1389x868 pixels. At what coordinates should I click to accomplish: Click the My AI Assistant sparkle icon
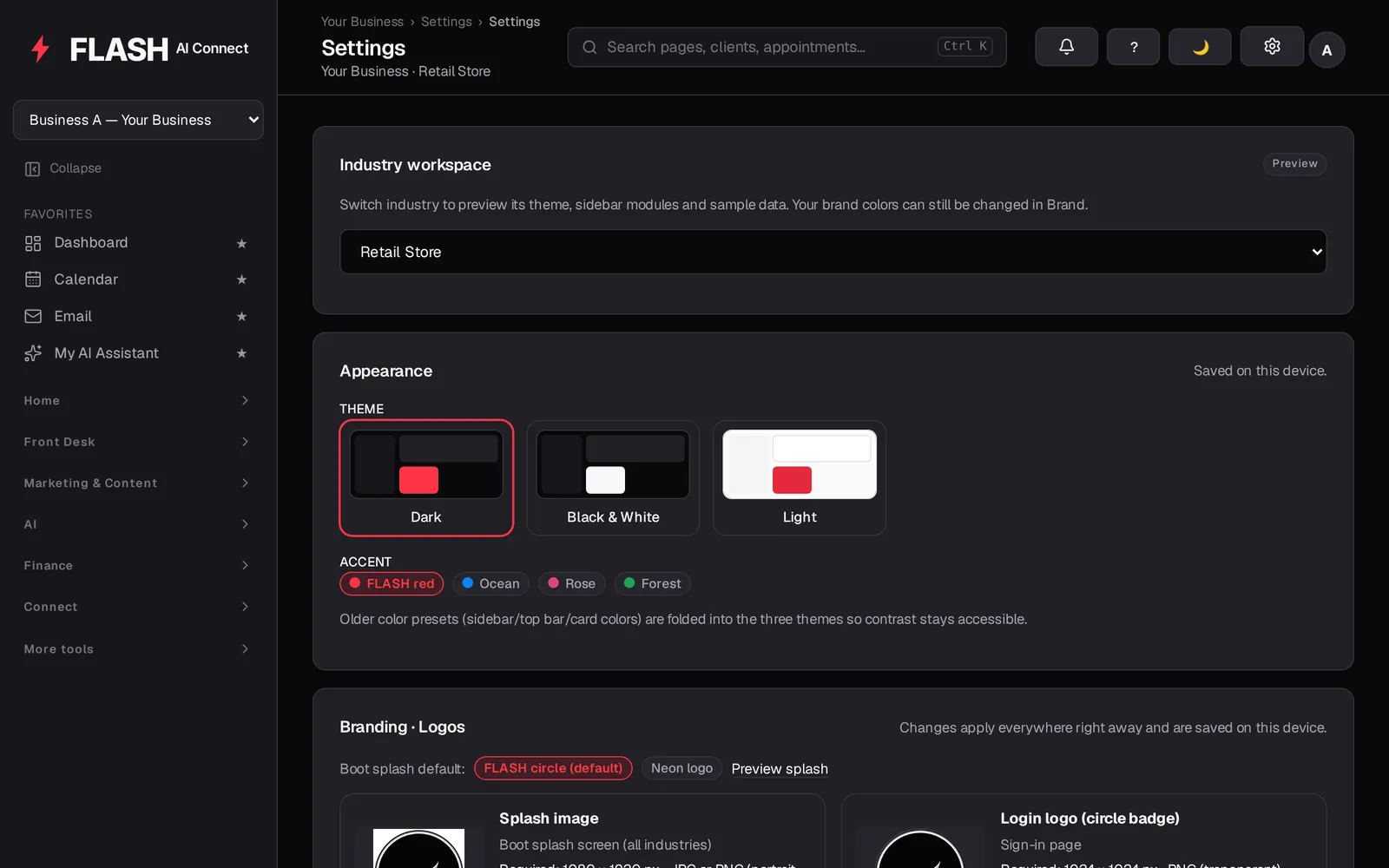pos(33,353)
